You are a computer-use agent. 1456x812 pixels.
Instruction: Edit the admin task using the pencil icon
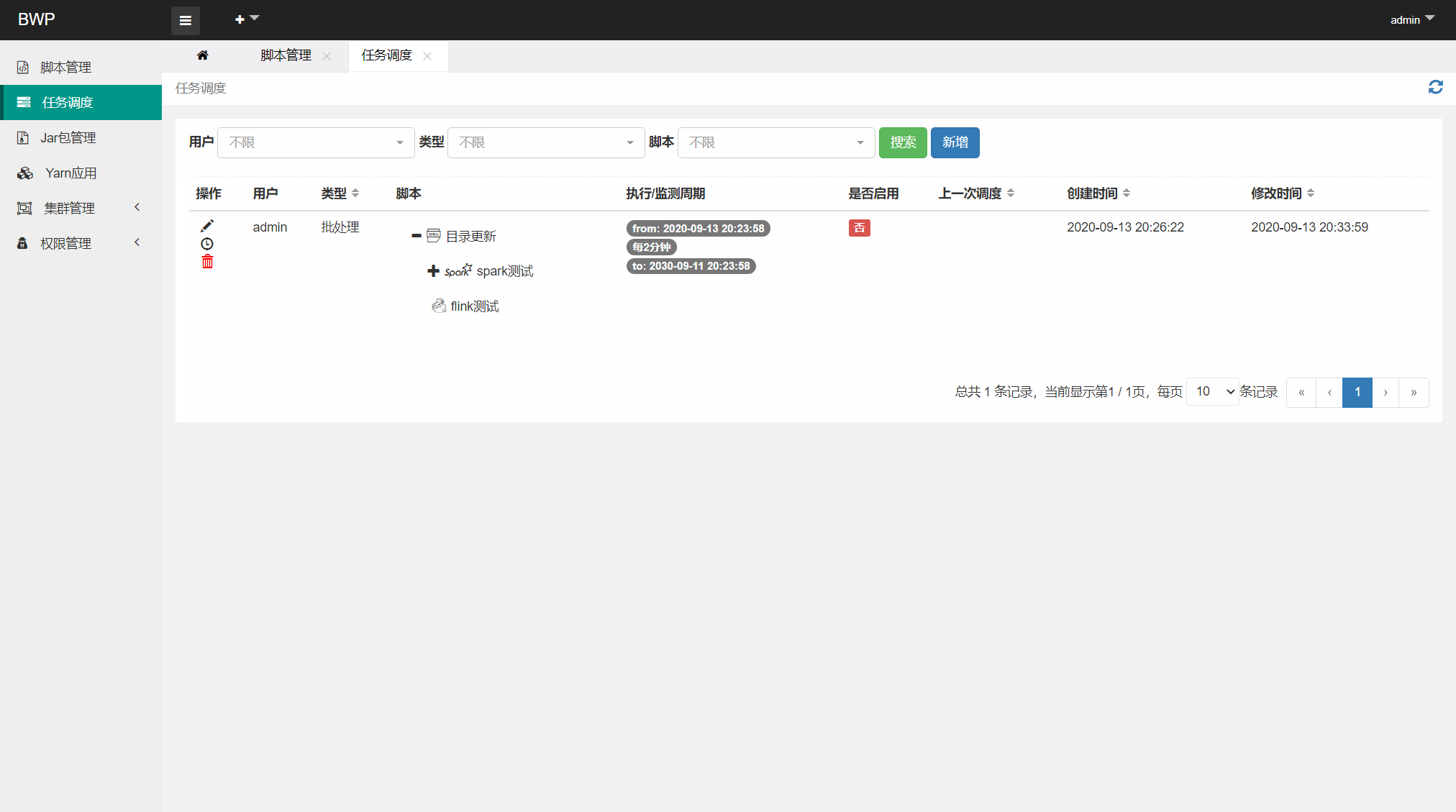(x=206, y=226)
